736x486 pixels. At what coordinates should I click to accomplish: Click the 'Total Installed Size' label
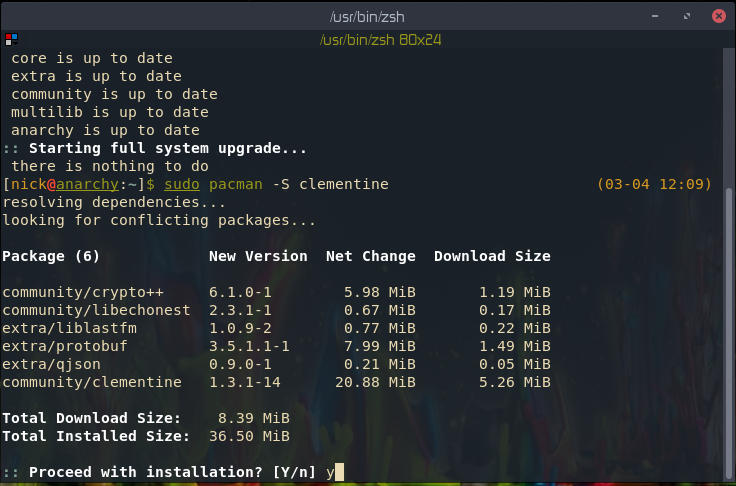pyautogui.click(x=96, y=436)
